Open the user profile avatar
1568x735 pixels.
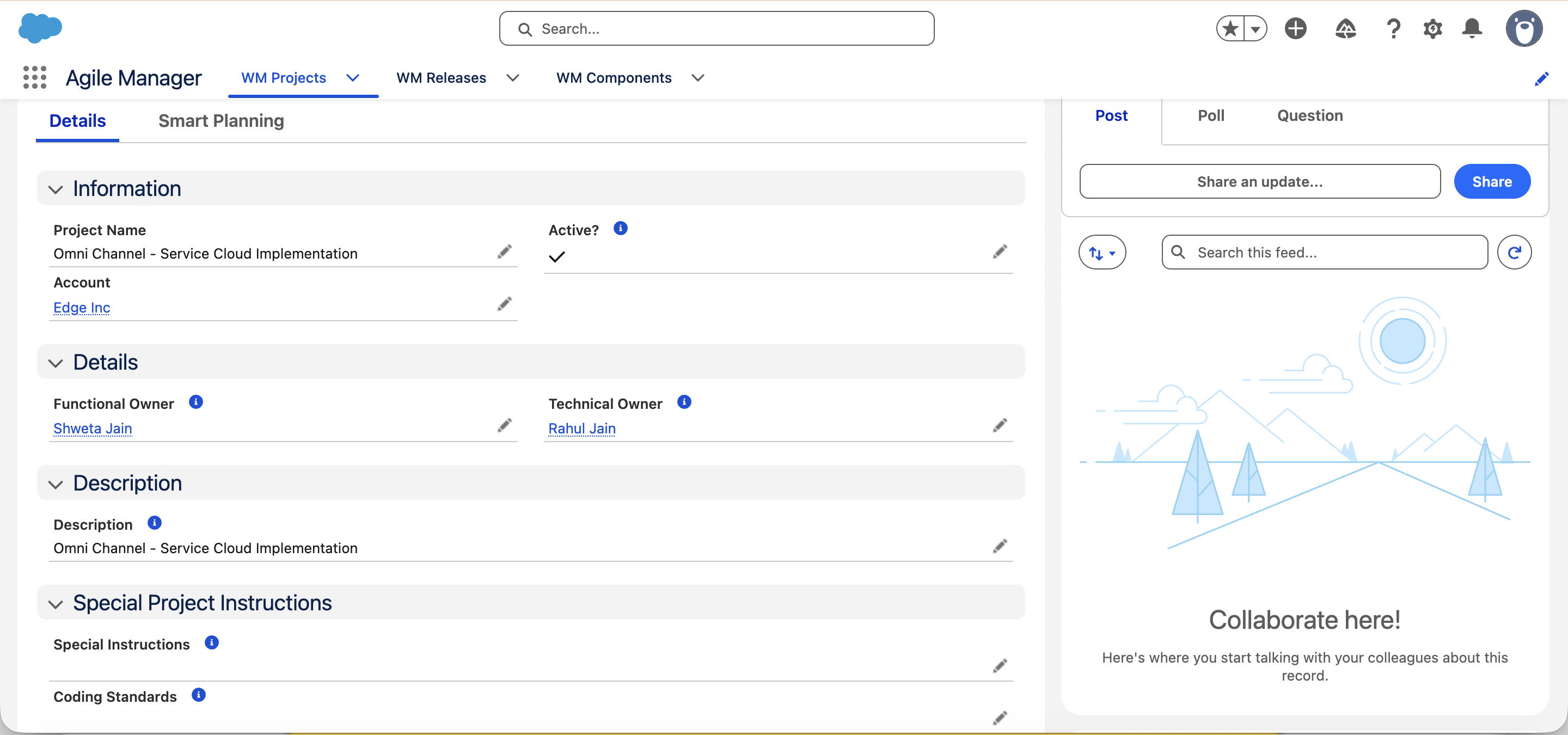[1524, 29]
